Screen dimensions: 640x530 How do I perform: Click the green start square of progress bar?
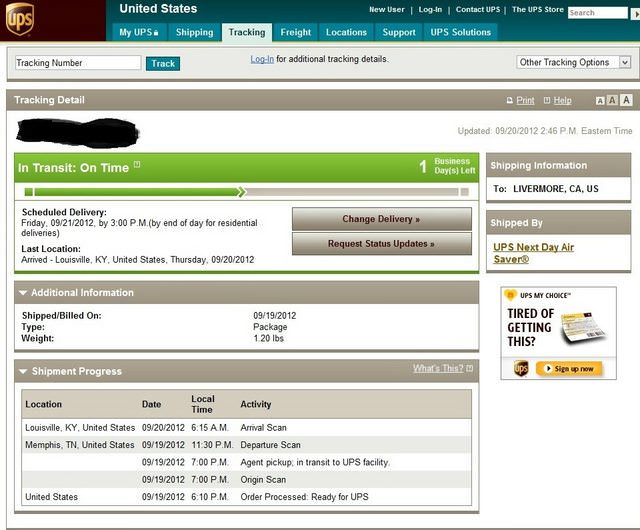pyautogui.click(x=28, y=192)
